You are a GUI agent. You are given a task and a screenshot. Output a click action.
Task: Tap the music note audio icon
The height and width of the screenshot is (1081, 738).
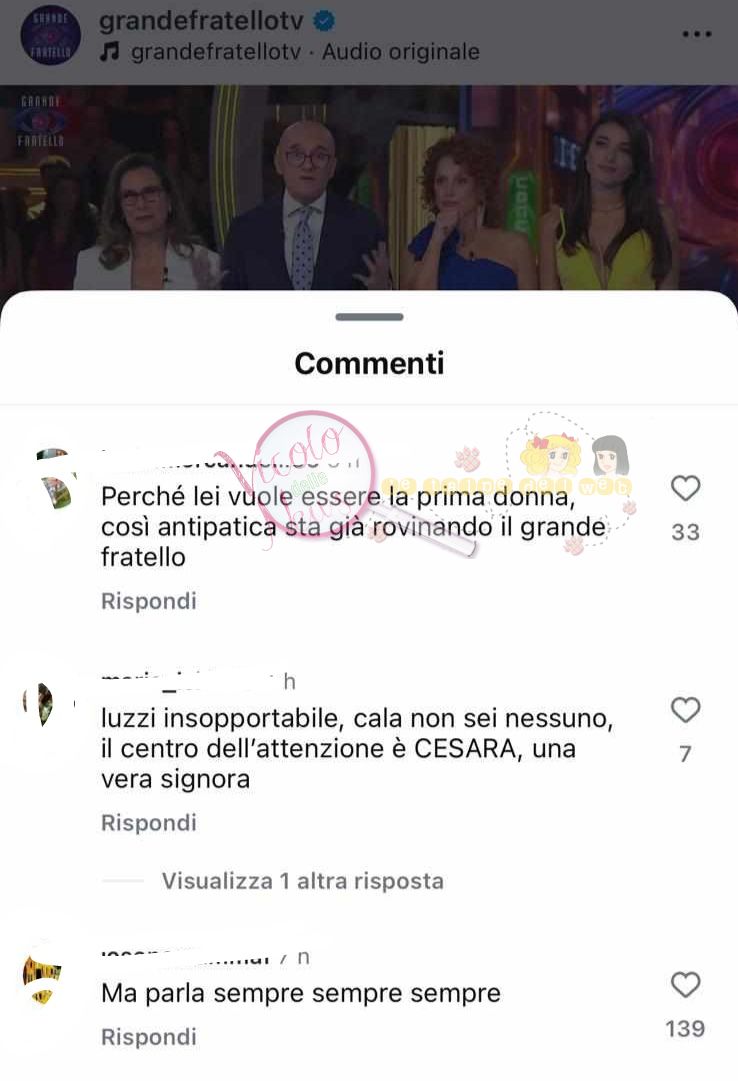pyautogui.click(x=109, y=52)
